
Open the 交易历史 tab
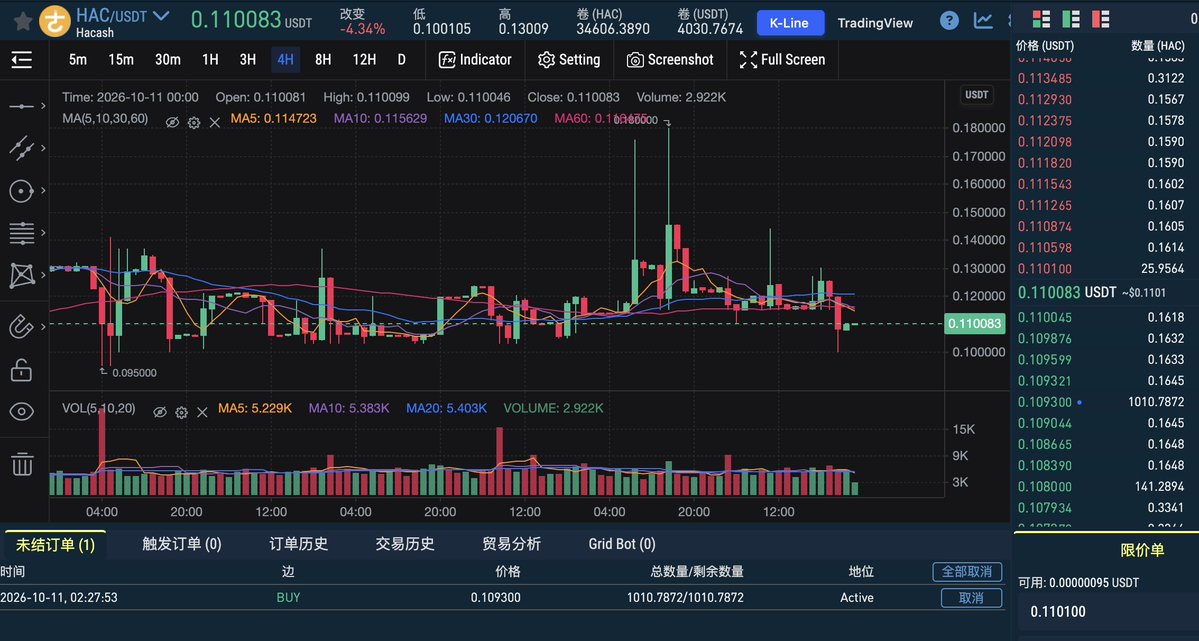pyautogui.click(x=405, y=544)
